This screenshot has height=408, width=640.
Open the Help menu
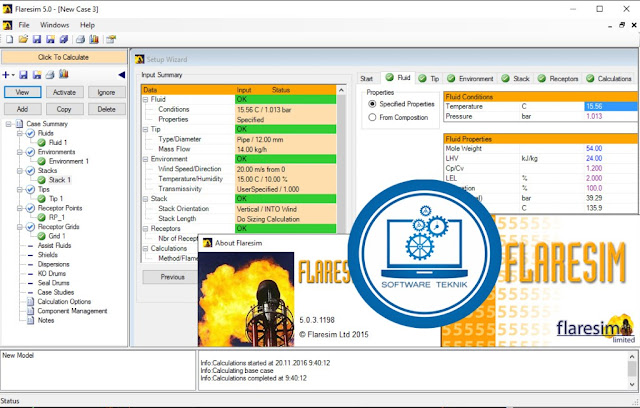click(x=87, y=25)
